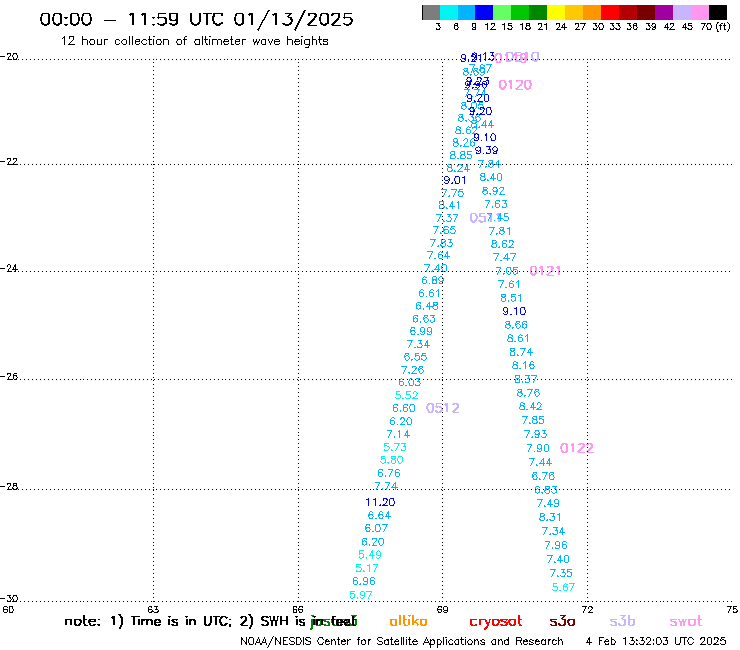Viewport: 740px width, 650px height.
Task: Select the 7.96 wave height reading
Action: coord(556,545)
